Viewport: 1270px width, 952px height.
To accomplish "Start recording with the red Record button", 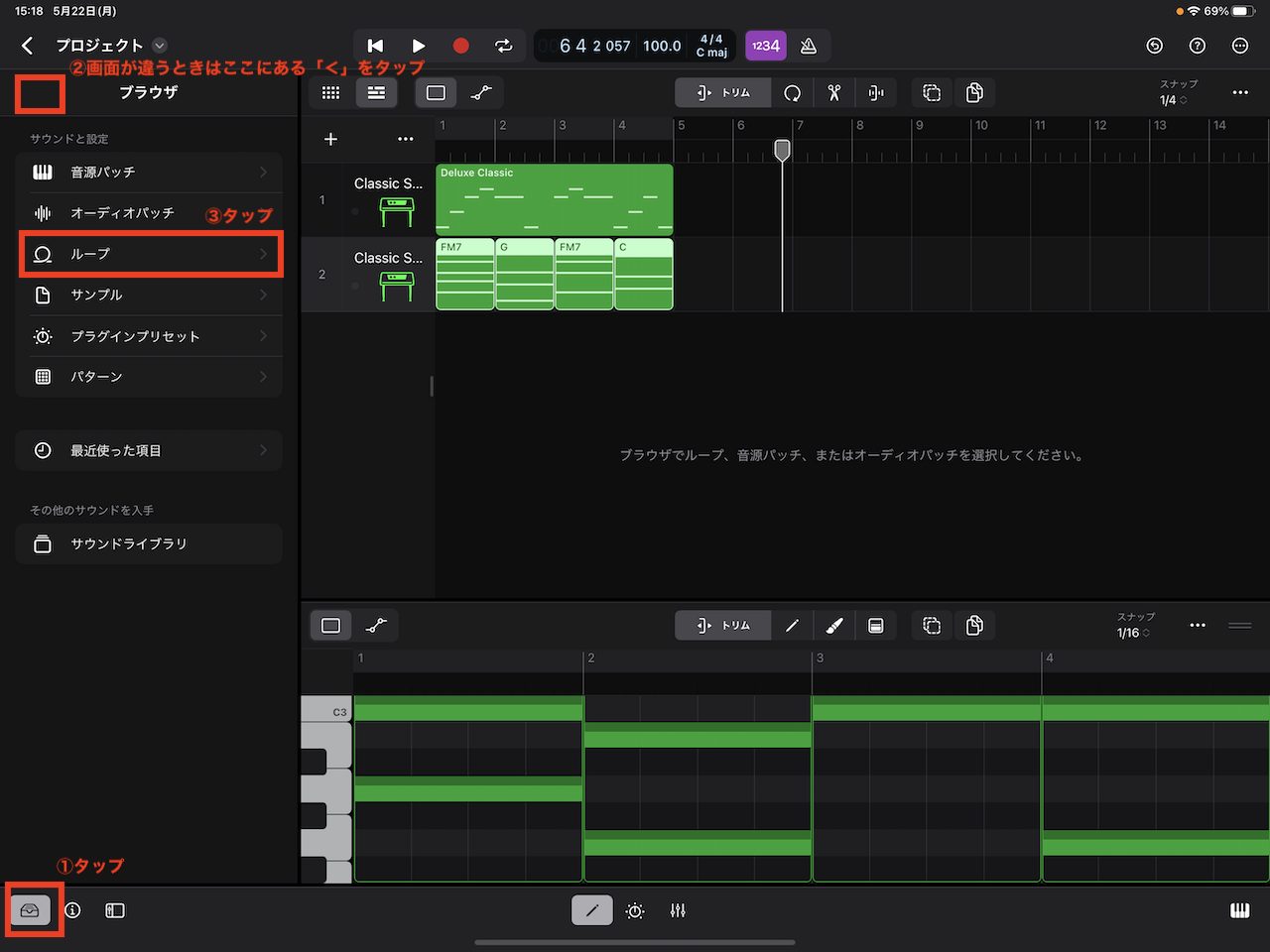I will 460,46.
